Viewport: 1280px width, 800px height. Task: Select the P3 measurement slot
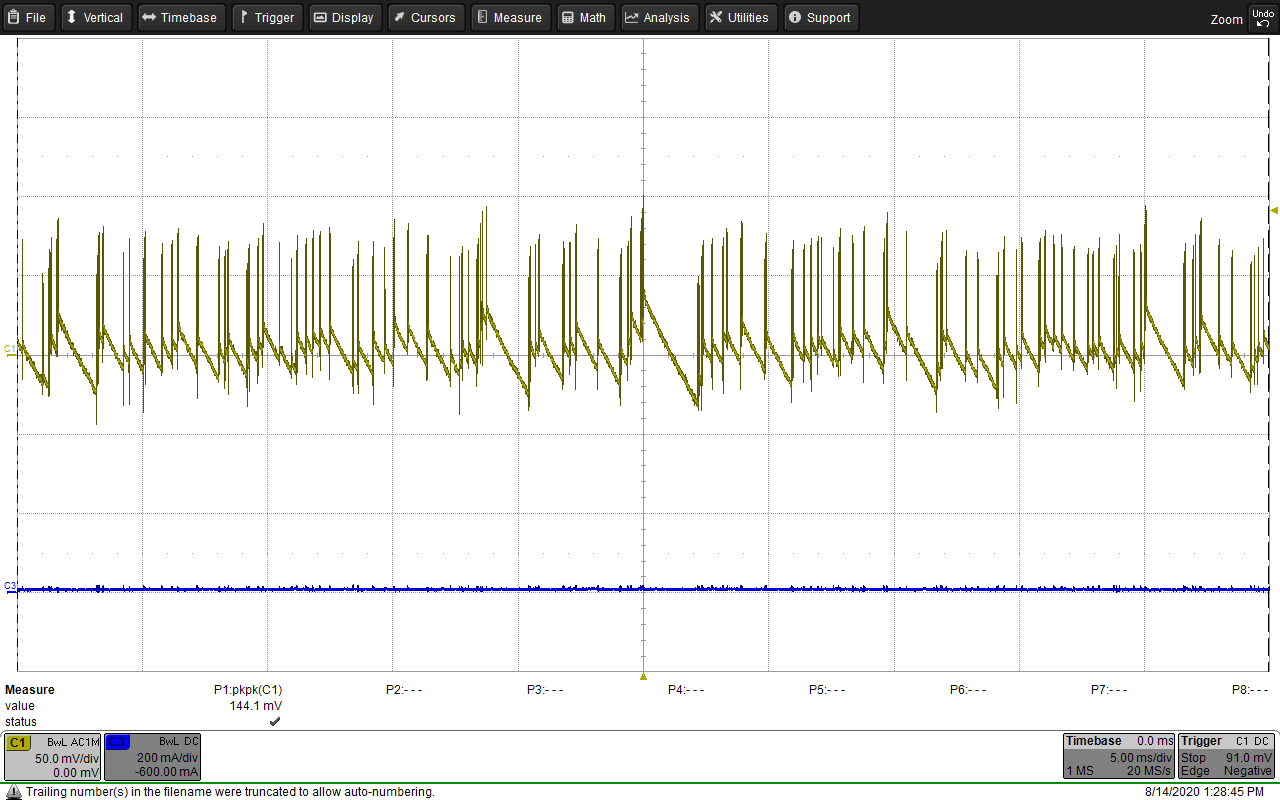coord(545,690)
